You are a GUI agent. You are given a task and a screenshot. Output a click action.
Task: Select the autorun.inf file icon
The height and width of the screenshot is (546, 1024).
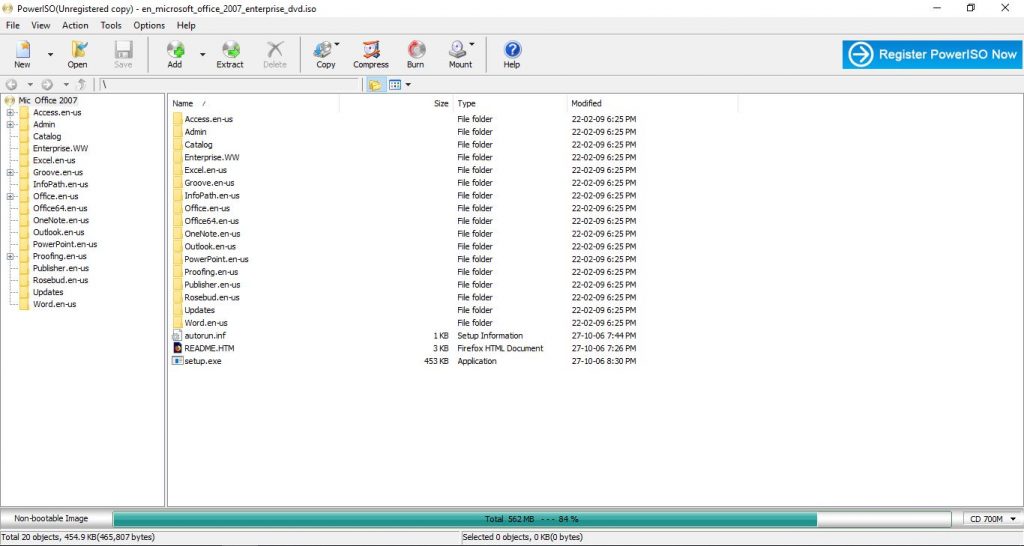(x=177, y=336)
